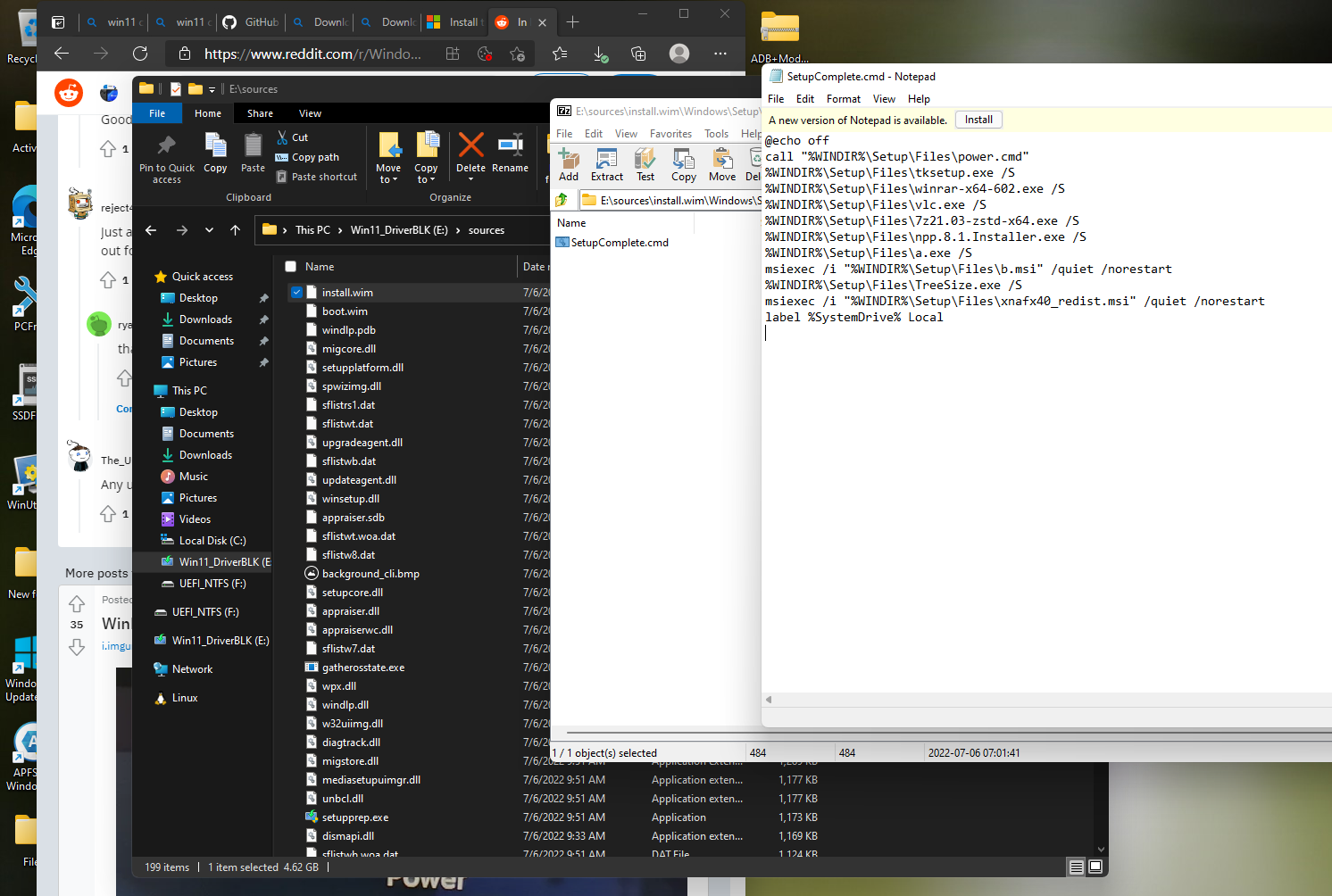Click Paste shortcut in Explorer ribbon
1332x896 pixels.
point(317,177)
